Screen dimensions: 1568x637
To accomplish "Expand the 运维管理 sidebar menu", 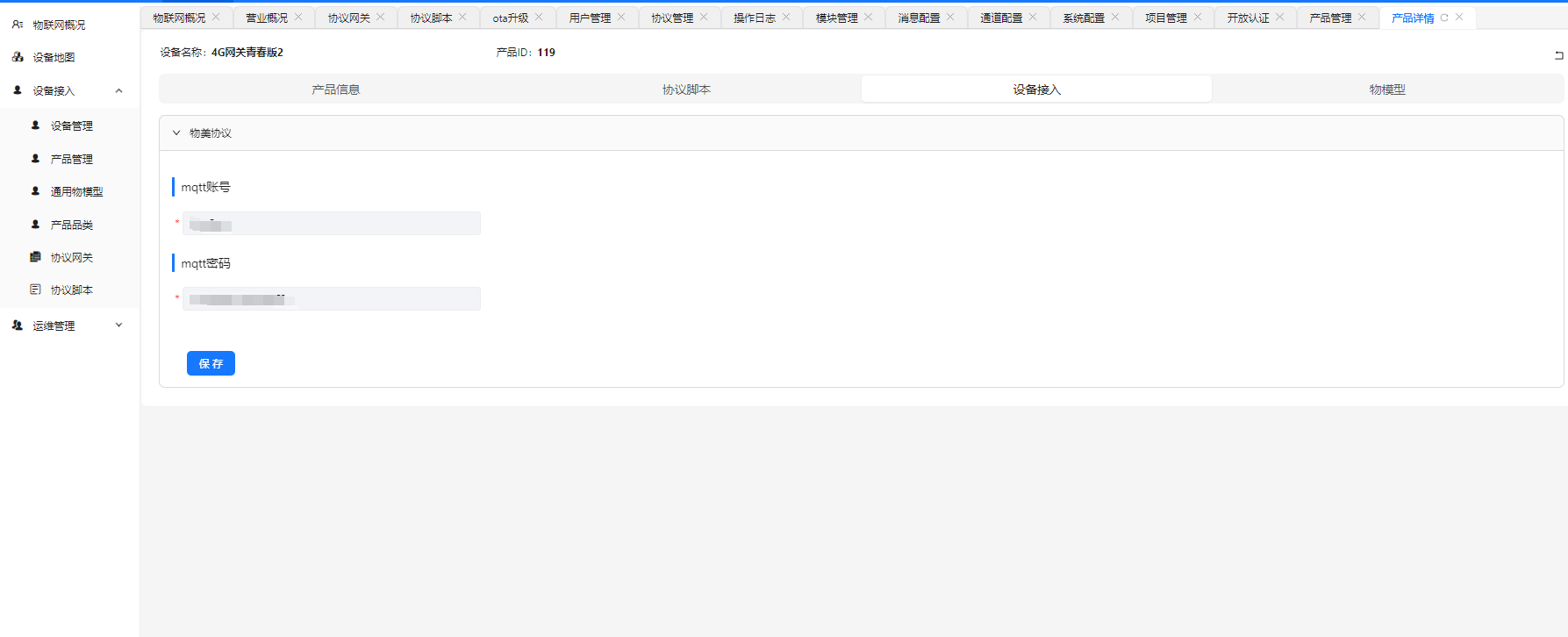I will tap(118, 326).
